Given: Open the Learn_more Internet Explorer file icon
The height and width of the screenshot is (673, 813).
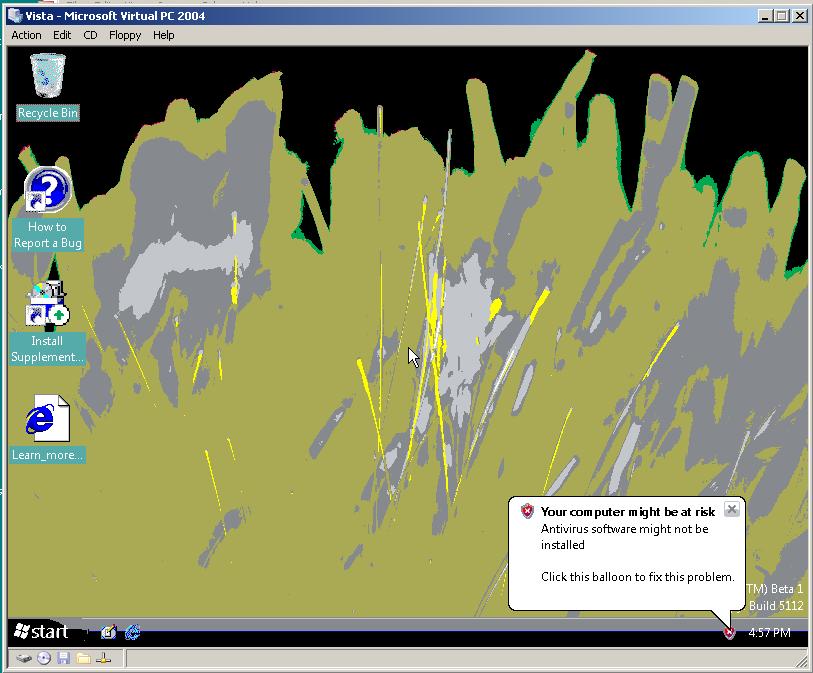Looking at the screenshot, I should (47, 418).
